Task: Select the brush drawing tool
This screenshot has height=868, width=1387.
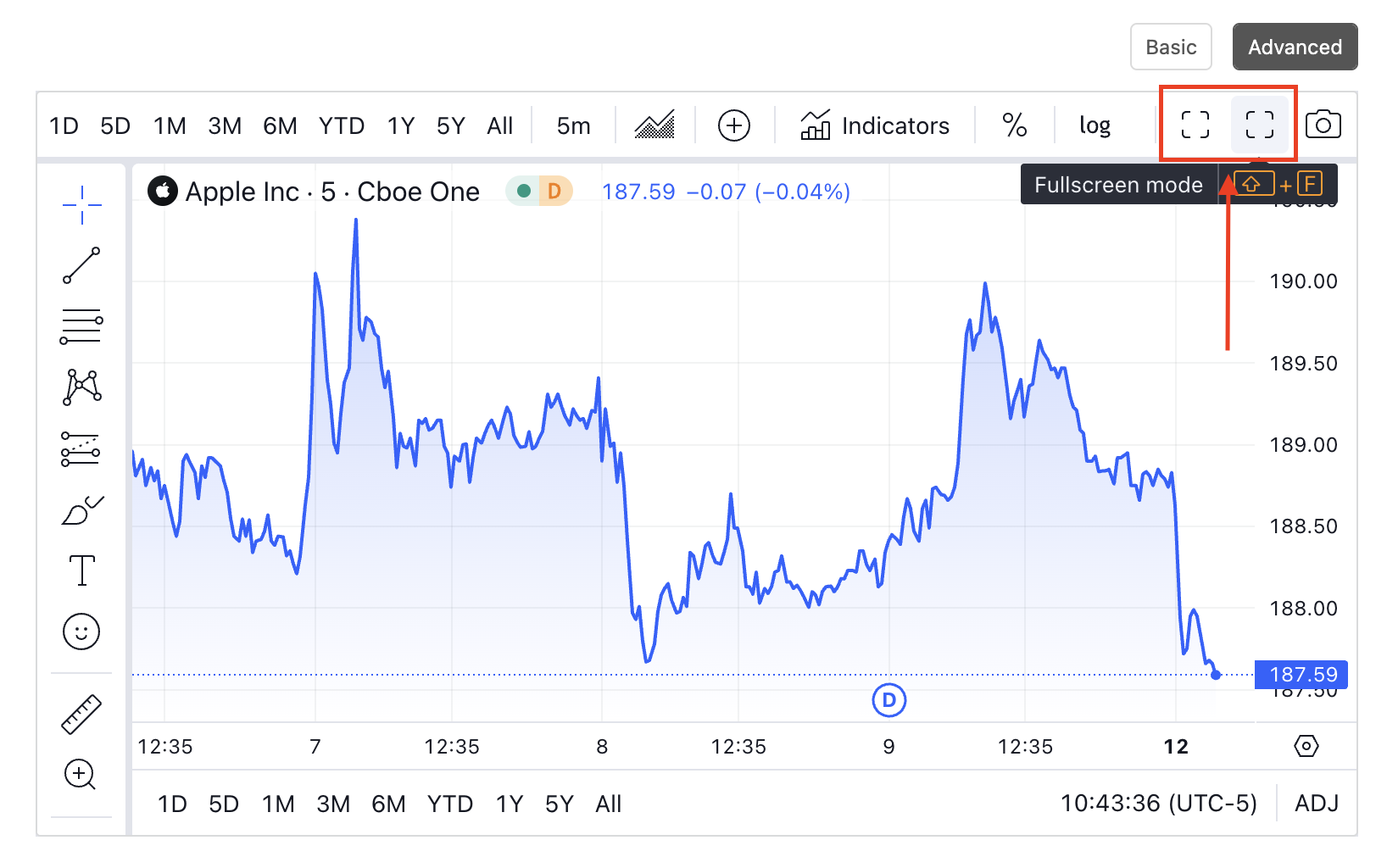Action: (81, 509)
